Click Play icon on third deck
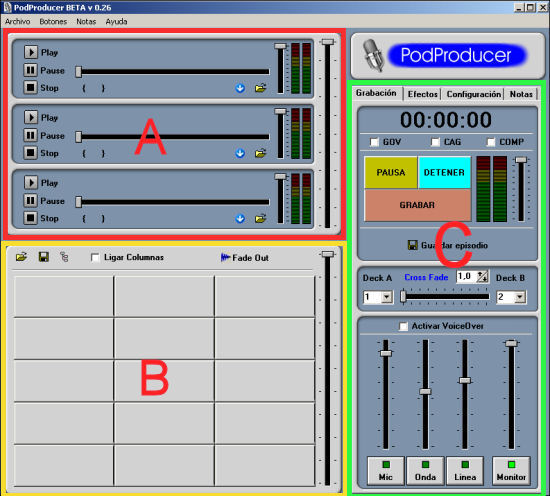The height and width of the screenshot is (496, 550). pos(31,183)
